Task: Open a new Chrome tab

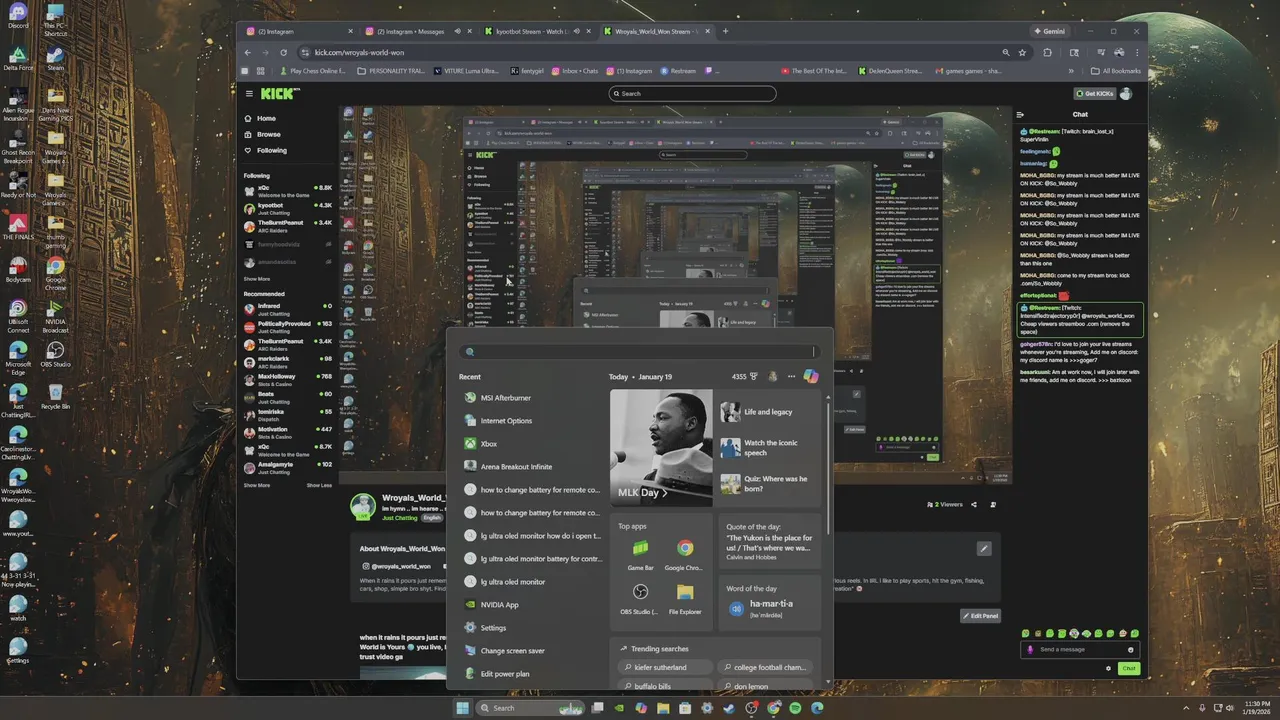Action: [x=725, y=31]
